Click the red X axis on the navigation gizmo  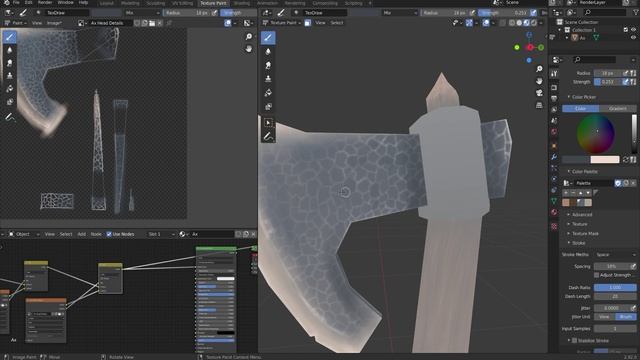pos(530,48)
